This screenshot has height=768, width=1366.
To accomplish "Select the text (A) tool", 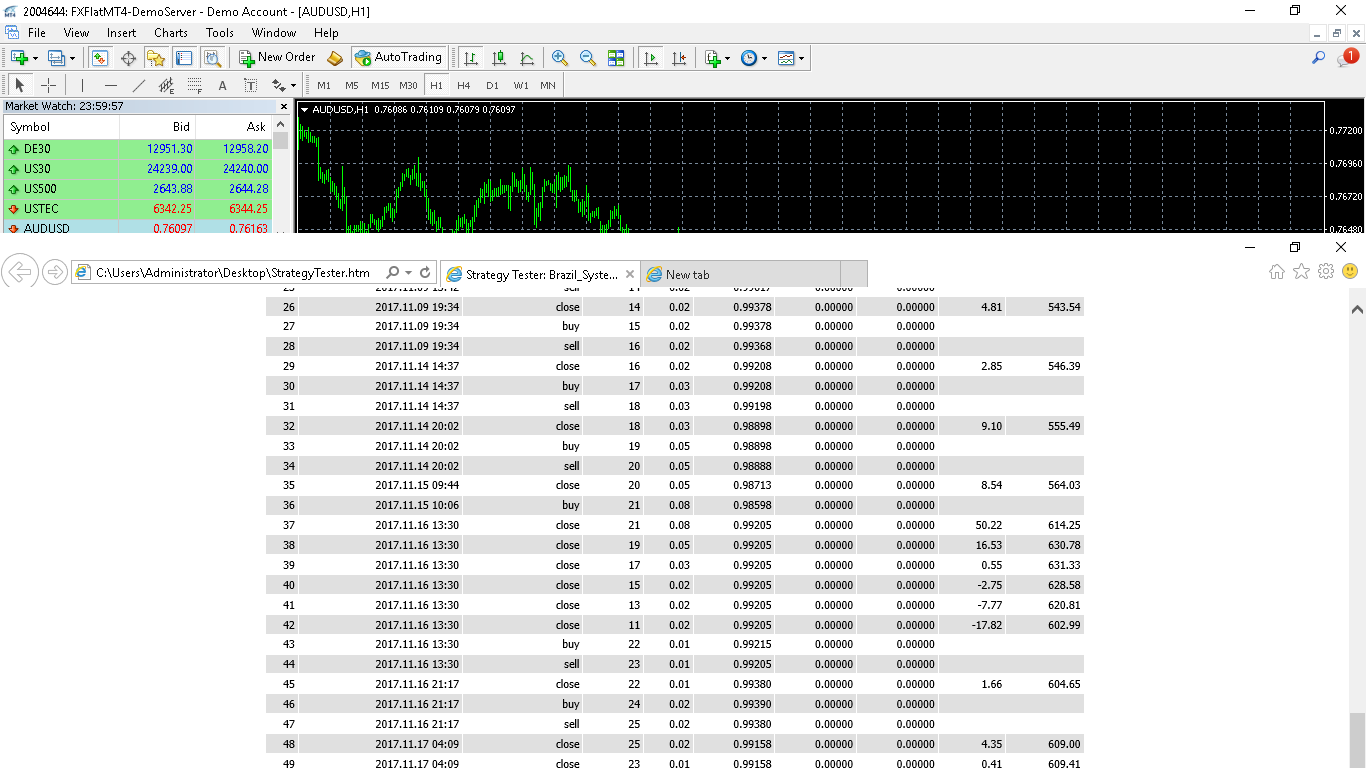I will coord(222,85).
